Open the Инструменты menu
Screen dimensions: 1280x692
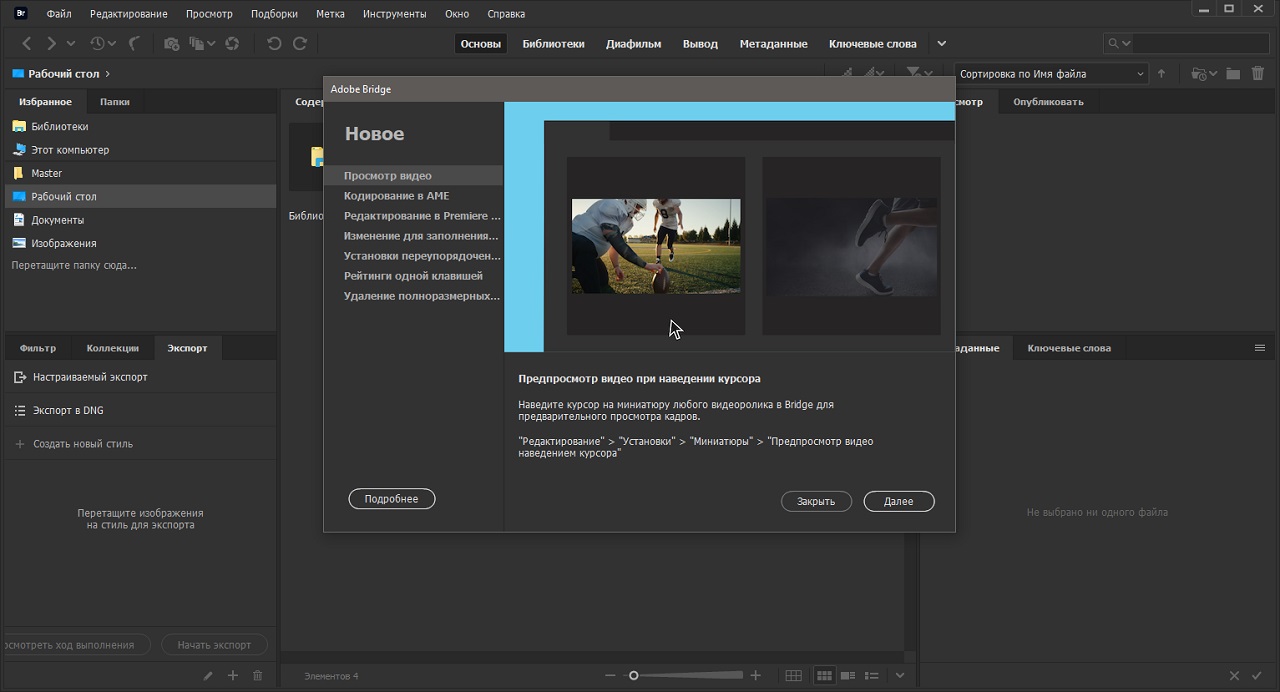[394, 14]
